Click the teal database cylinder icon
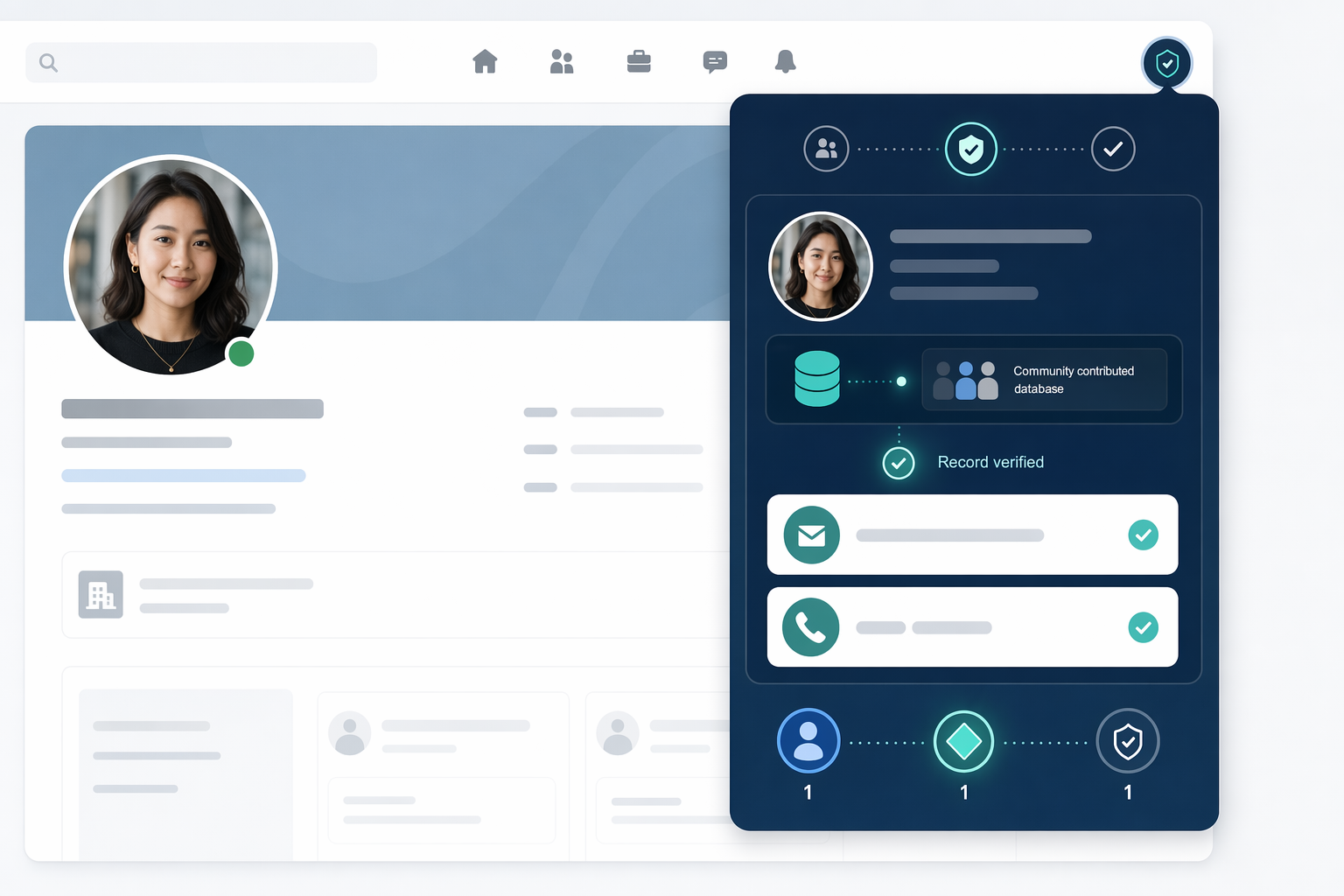The image size is (1344, 896). pos(817,379)
